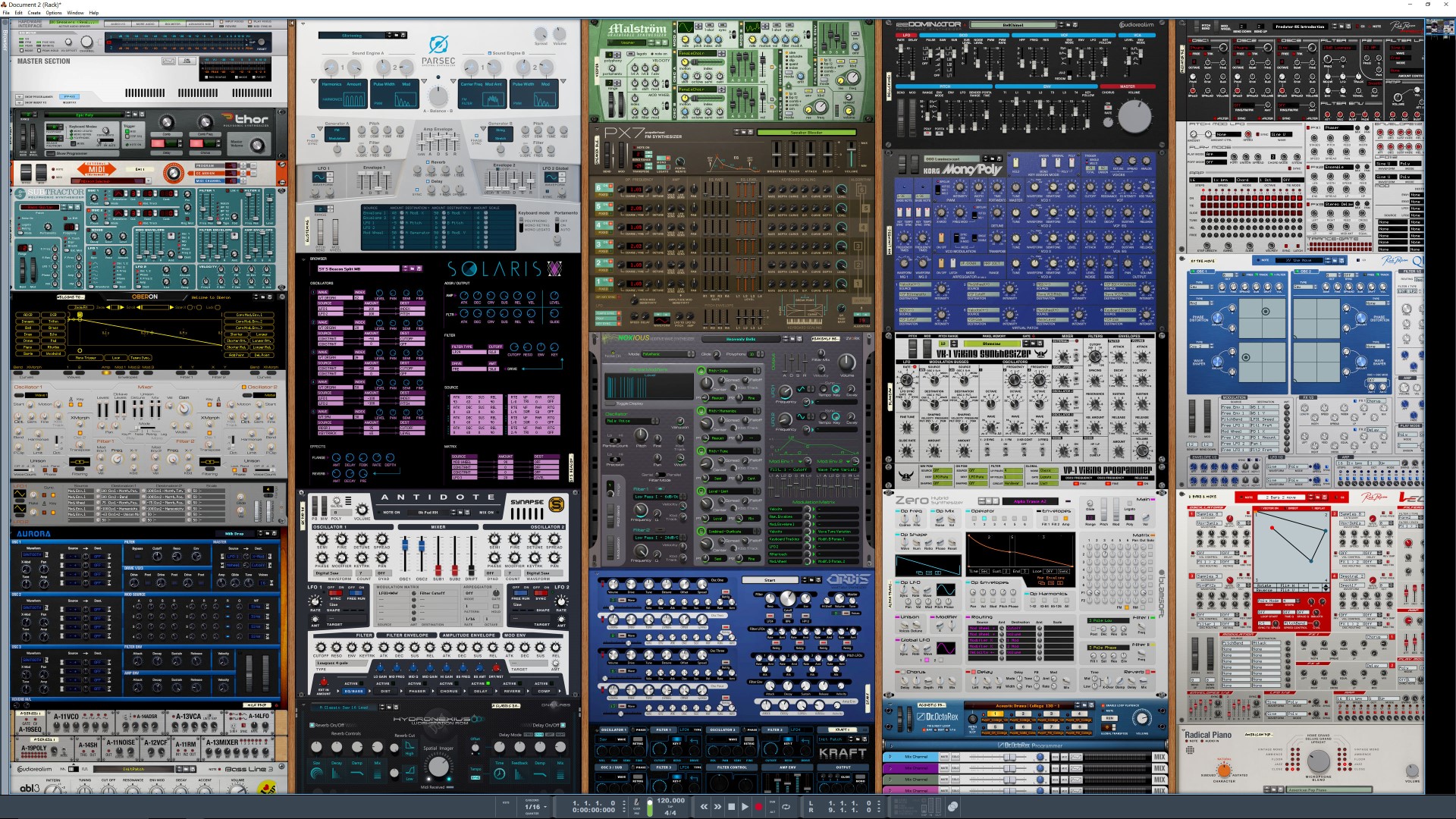Toggle Antidote arpeggiator HOLD button
The height and width of the screenshot is (819, 1456).
(496, 606)
